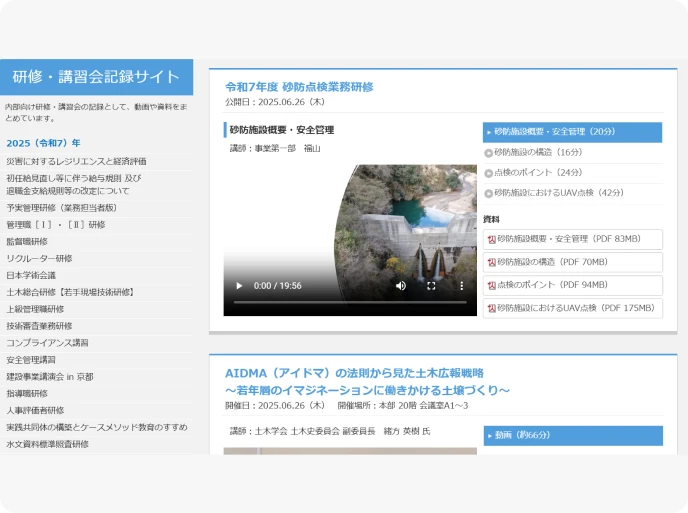Open 土木総合研修【若手現場技術研修】 sidebar item

click(70, 292)
